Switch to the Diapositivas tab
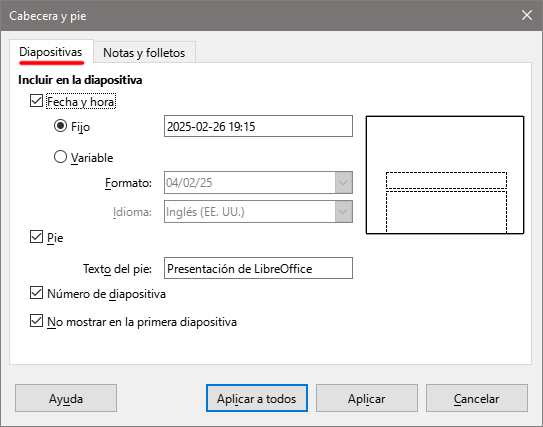 (x=51, y=52)
